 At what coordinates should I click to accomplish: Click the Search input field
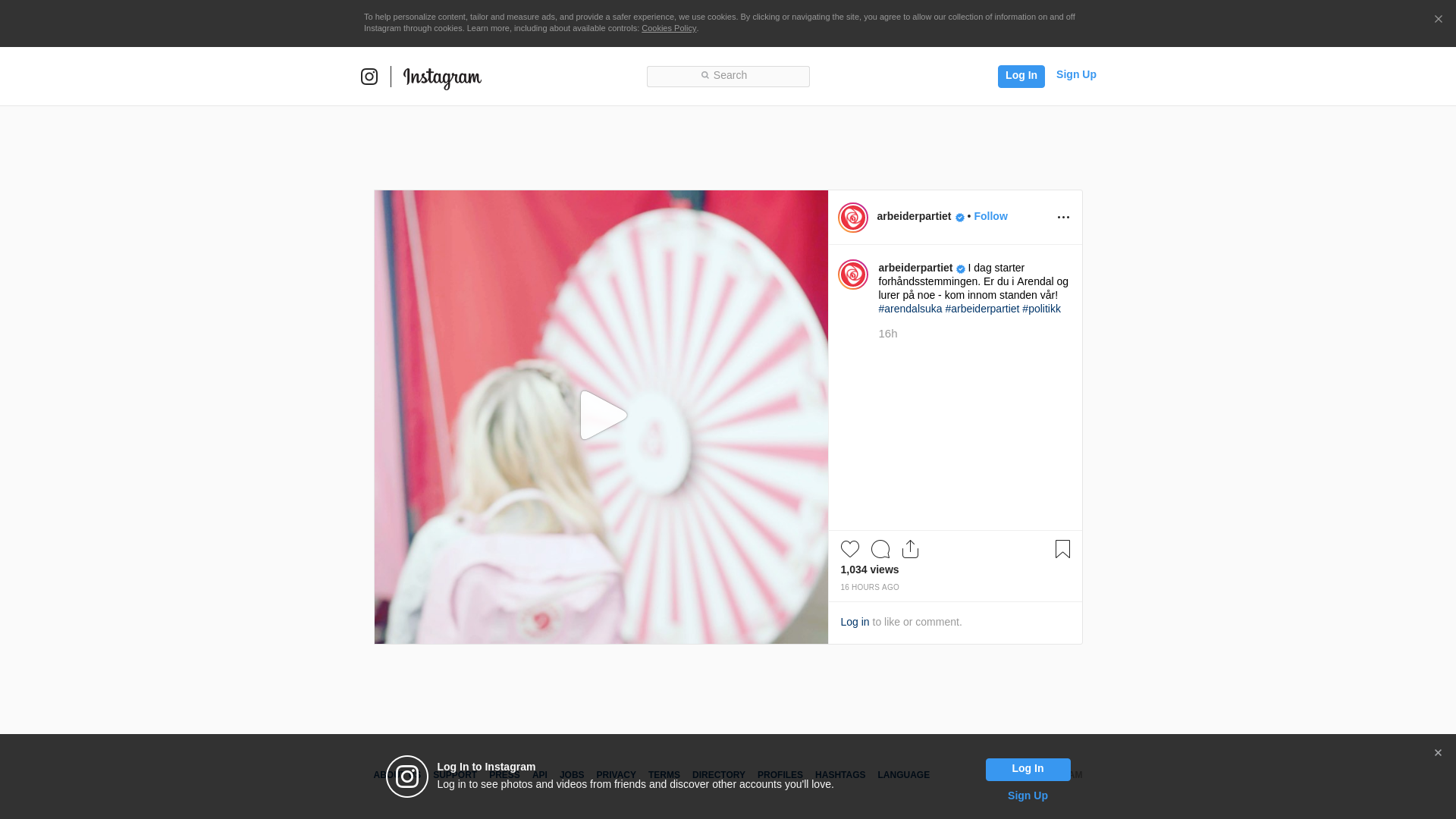click(x=728, y=76)
